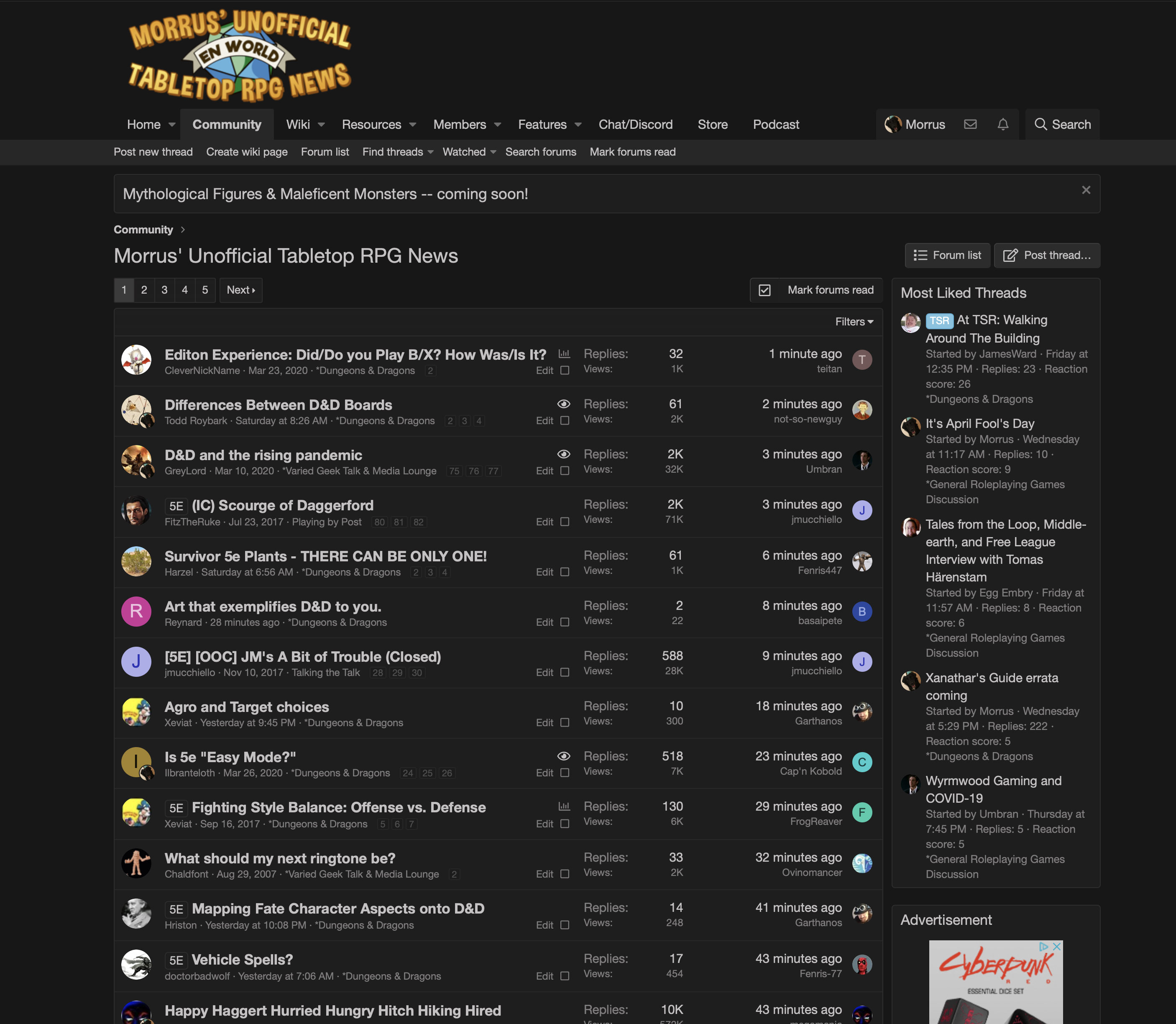The image size is (1176, 1024).
Task: Open Umbran's avatar on rising pandemic row
Action: pyautogui.click(x=862, y=461)
